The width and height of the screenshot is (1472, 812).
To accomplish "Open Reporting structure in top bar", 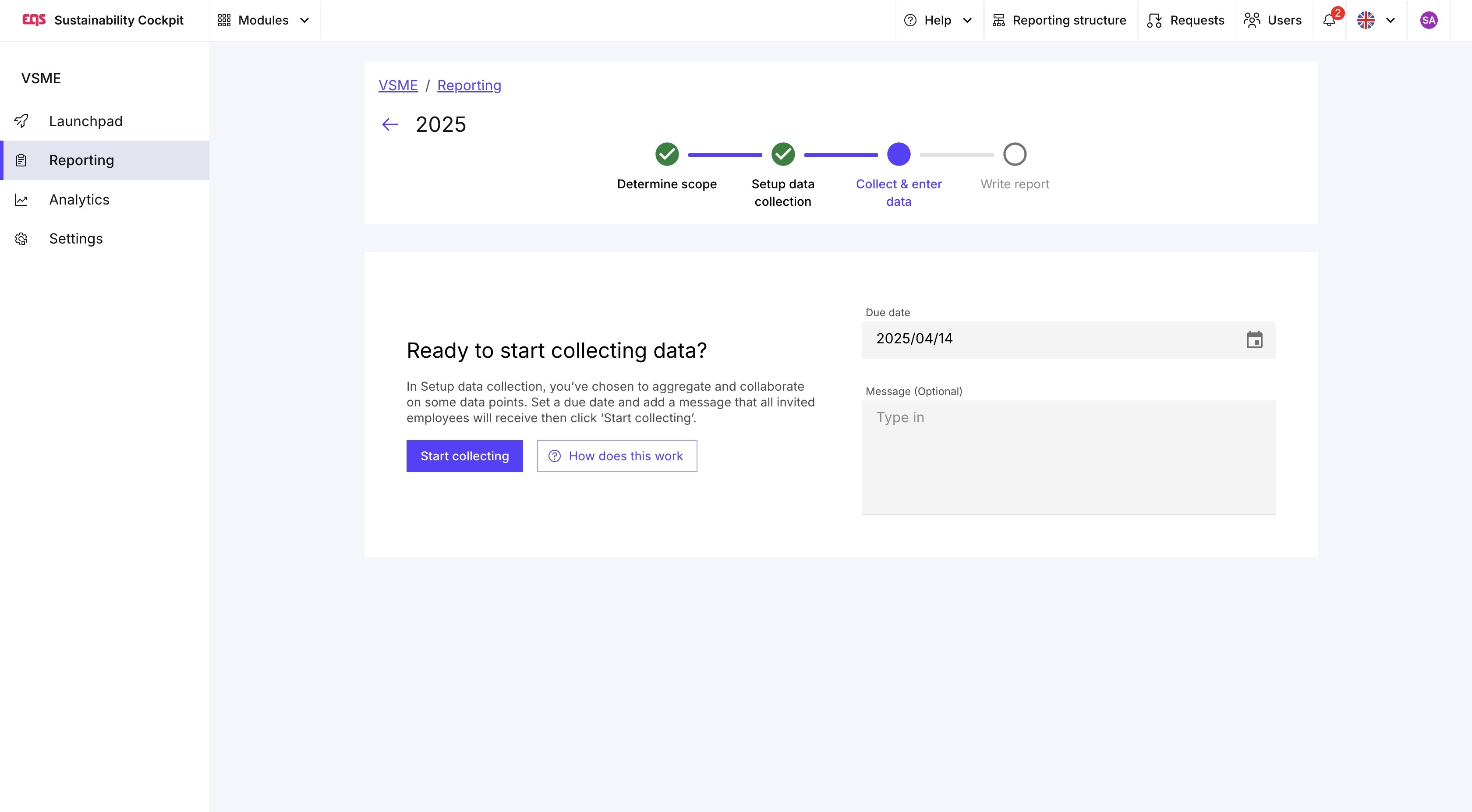I will click(1060, 21).
